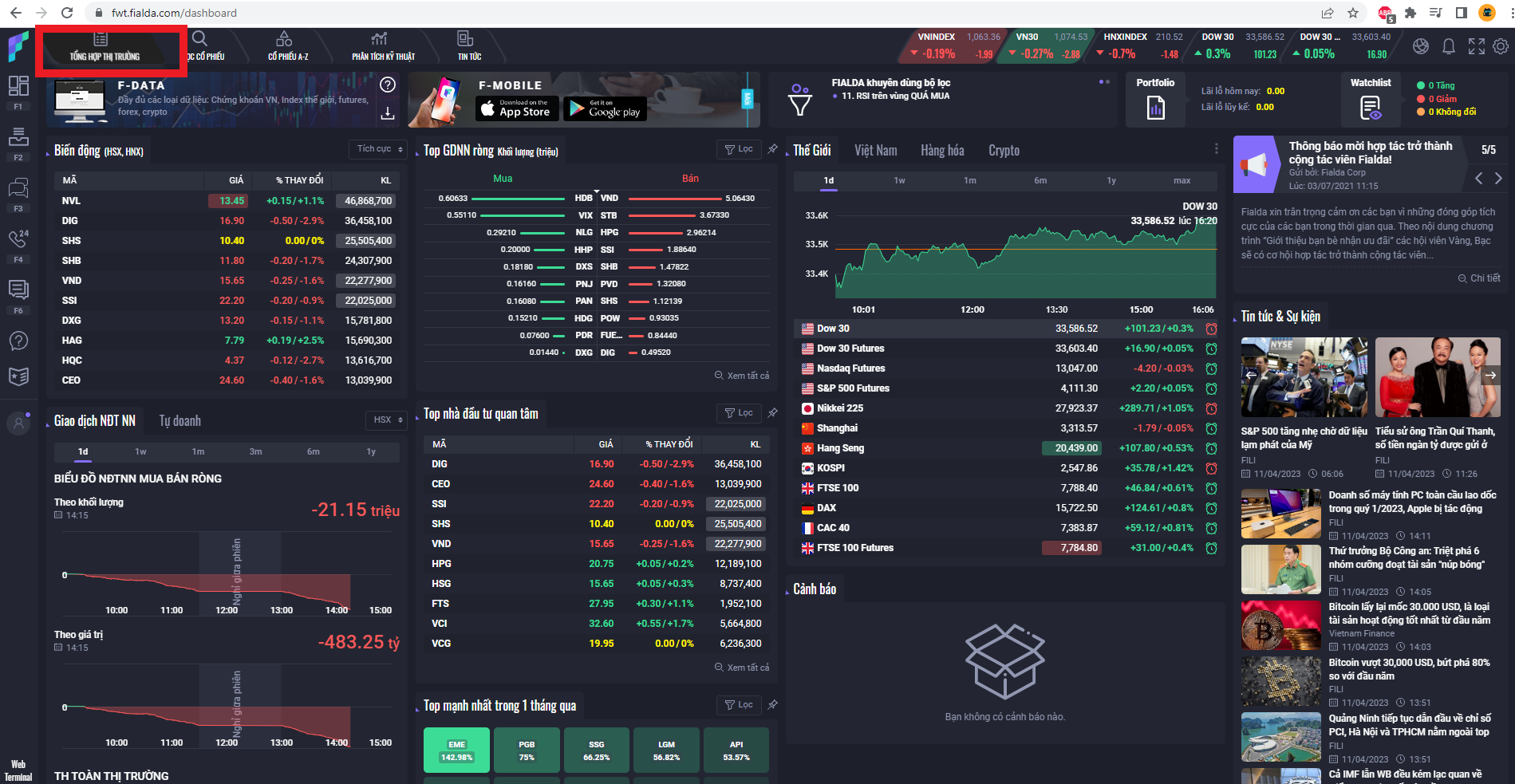
Task: Switch to the Crypto tab
Action: click(x=1004, y=151)
